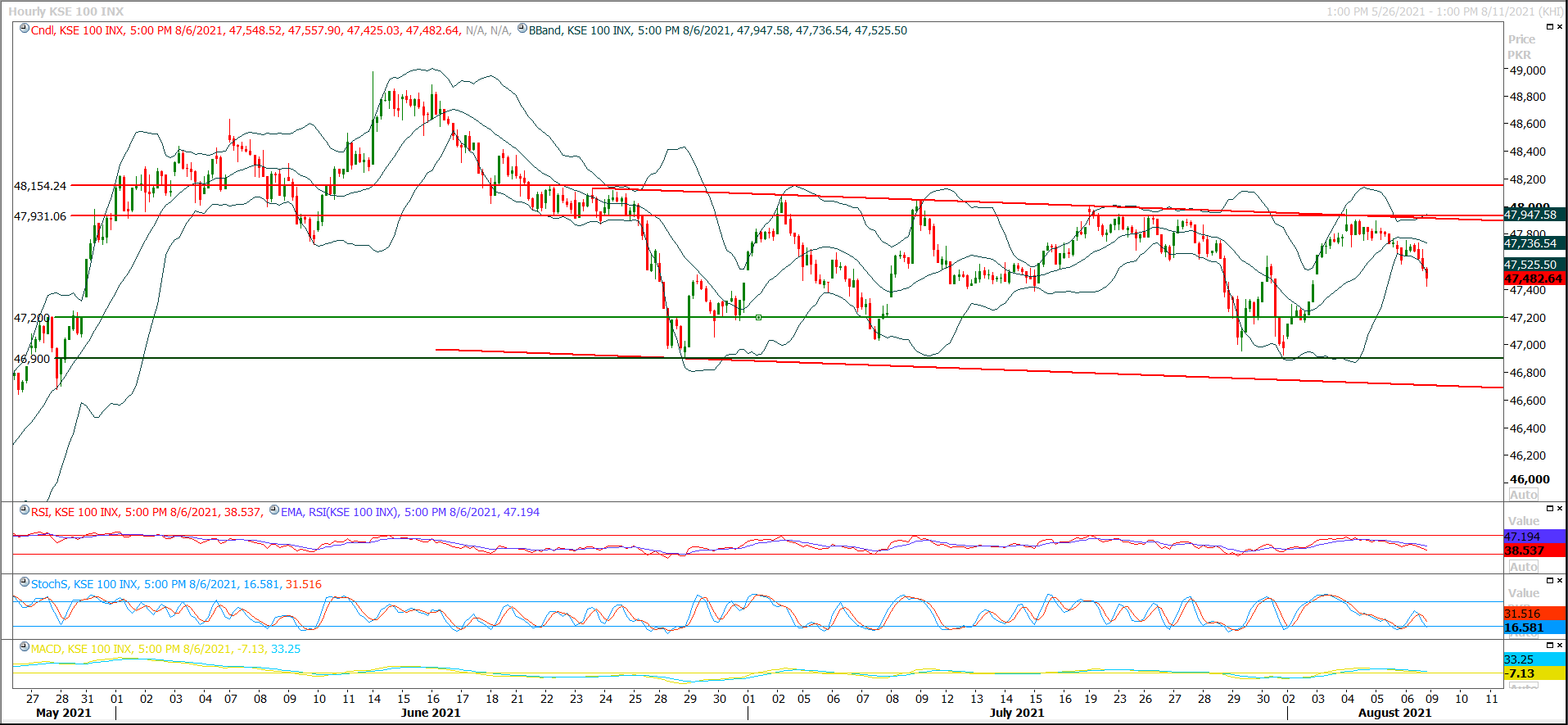Click the chart date range text in the header
This screenshot has width=1568, height=725.
[1445, 11]
